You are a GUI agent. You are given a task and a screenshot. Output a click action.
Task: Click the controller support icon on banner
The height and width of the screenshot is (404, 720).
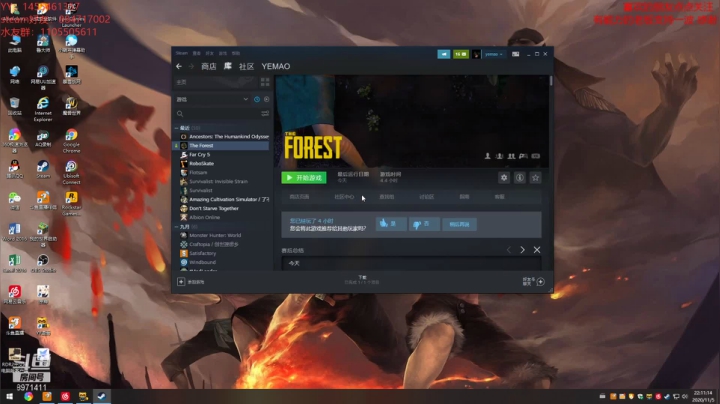[x=535, y=156]
